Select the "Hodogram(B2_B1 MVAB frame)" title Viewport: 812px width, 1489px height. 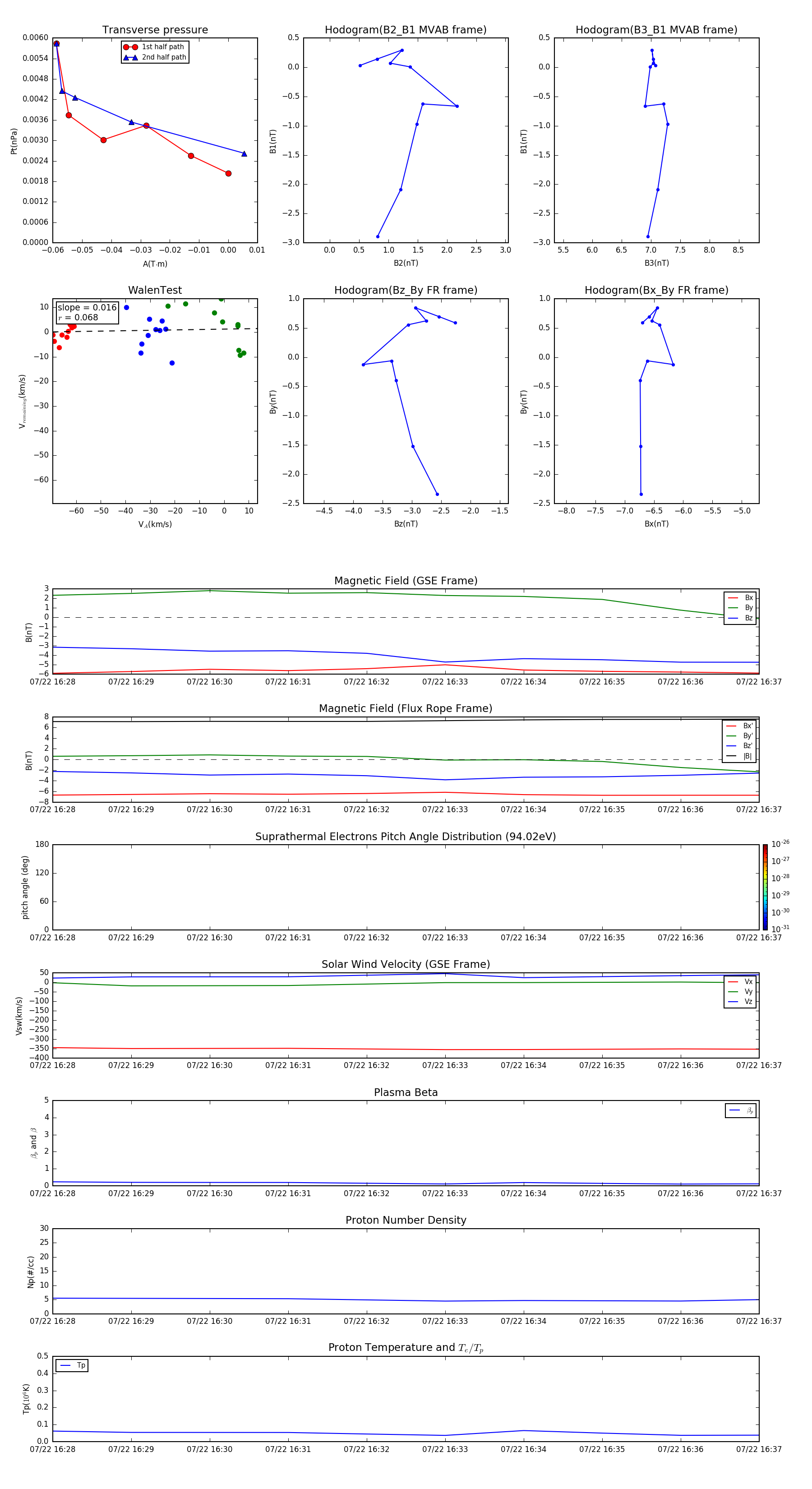[406, 30]
